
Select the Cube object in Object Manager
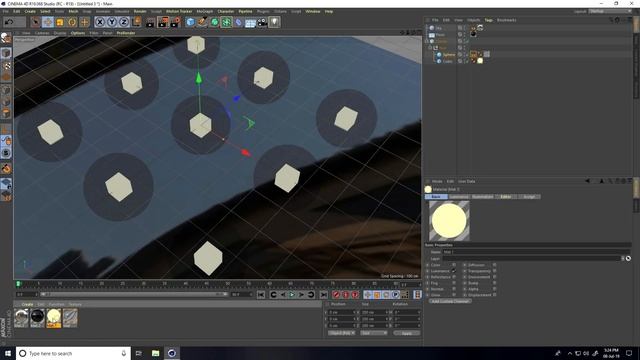[447, 61]
